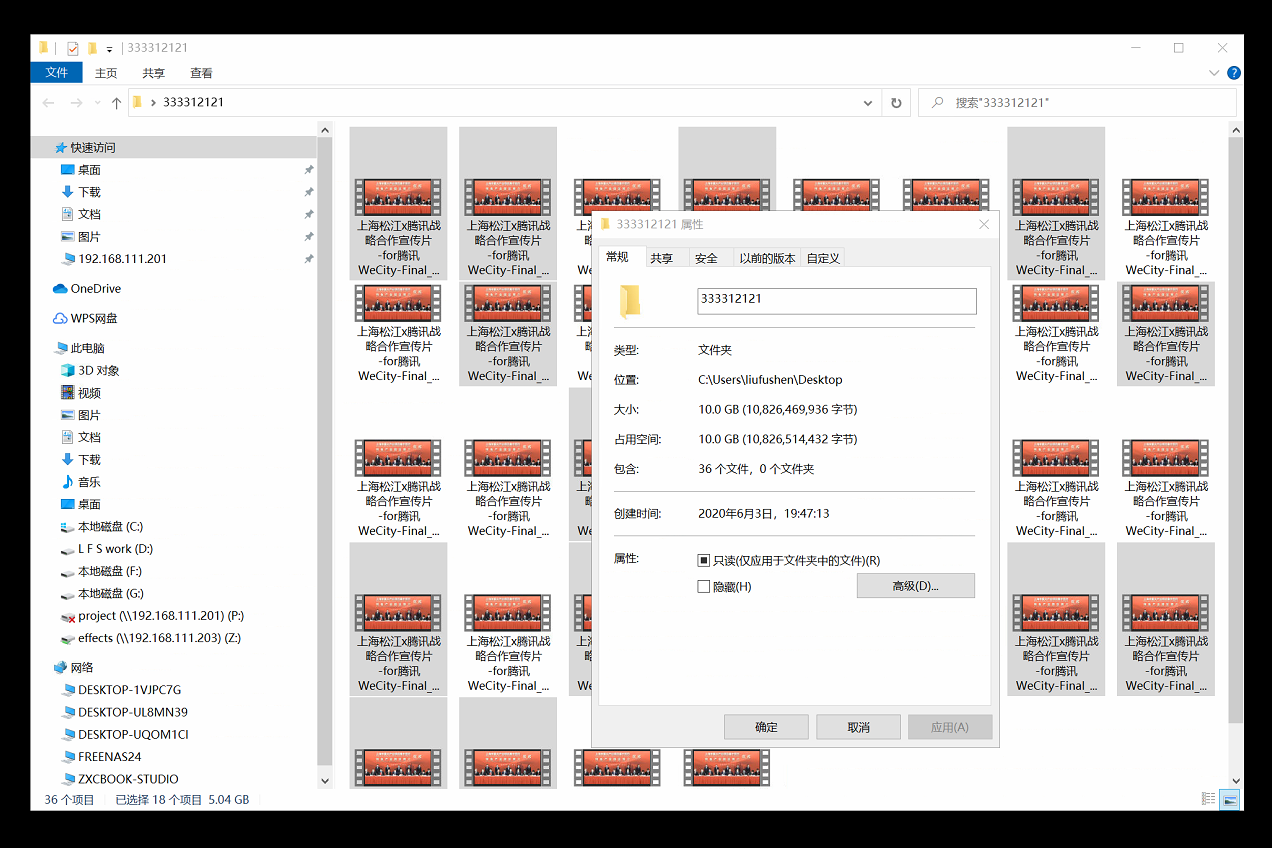The height and width of the screenshot is (848, 1272).
Task: Select the 共享 tab in Properties dialog
Action: (662, 258)
